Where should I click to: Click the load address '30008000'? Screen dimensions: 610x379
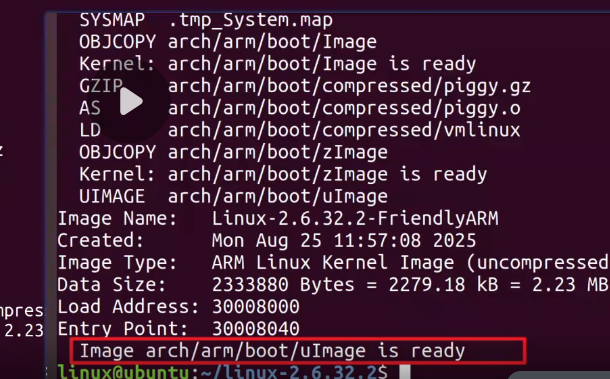(256, 307)
